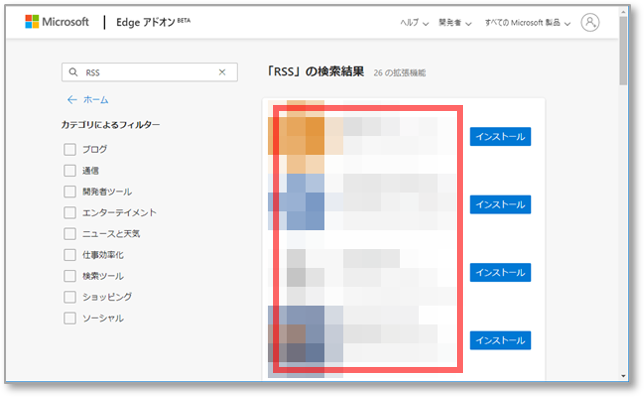The image size is (644, 397).
Task: Select the 「RSS」の検索結果 heading text
Action: 315,72
